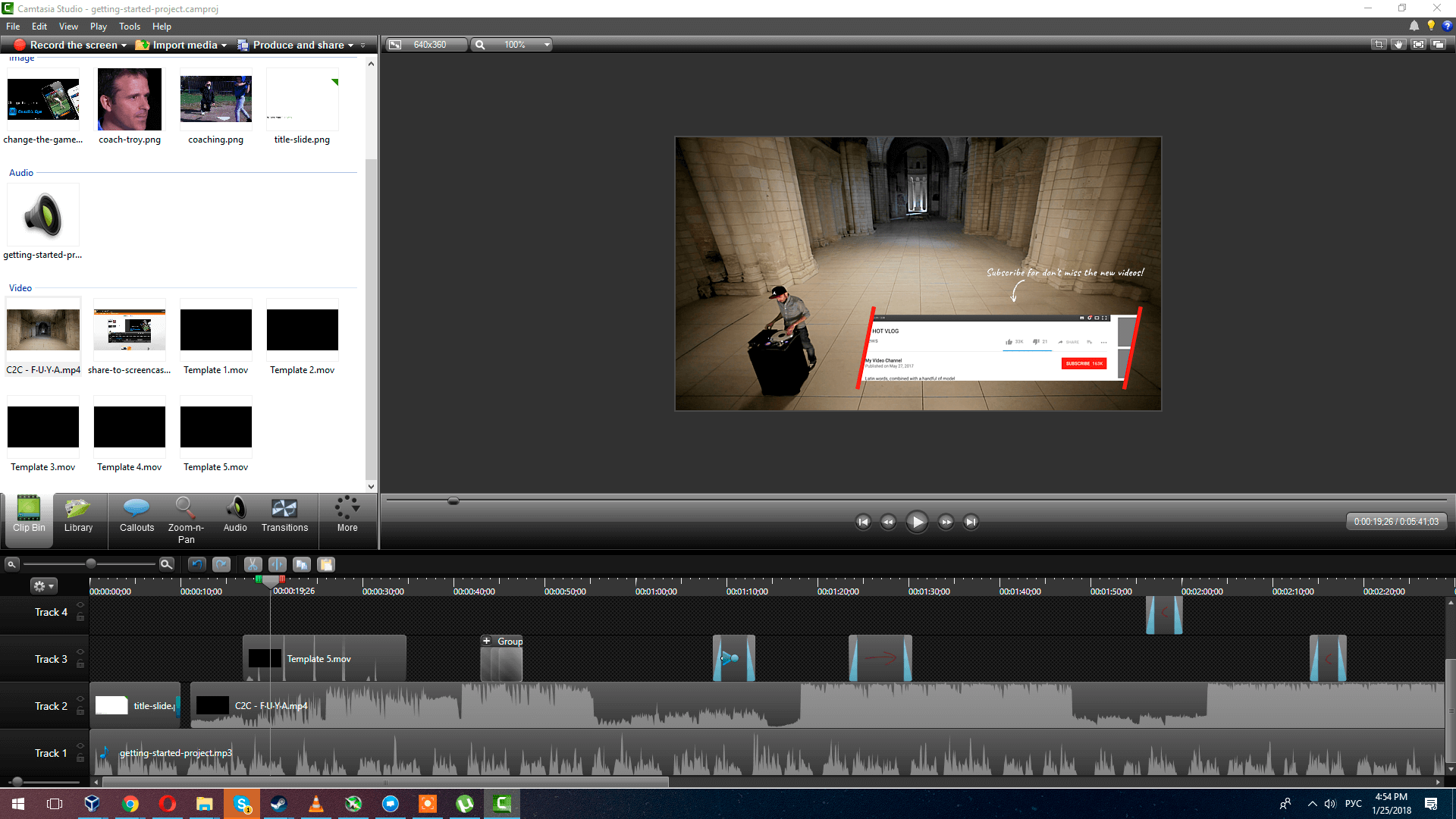Click the Play button under preview

coord(917,522)
